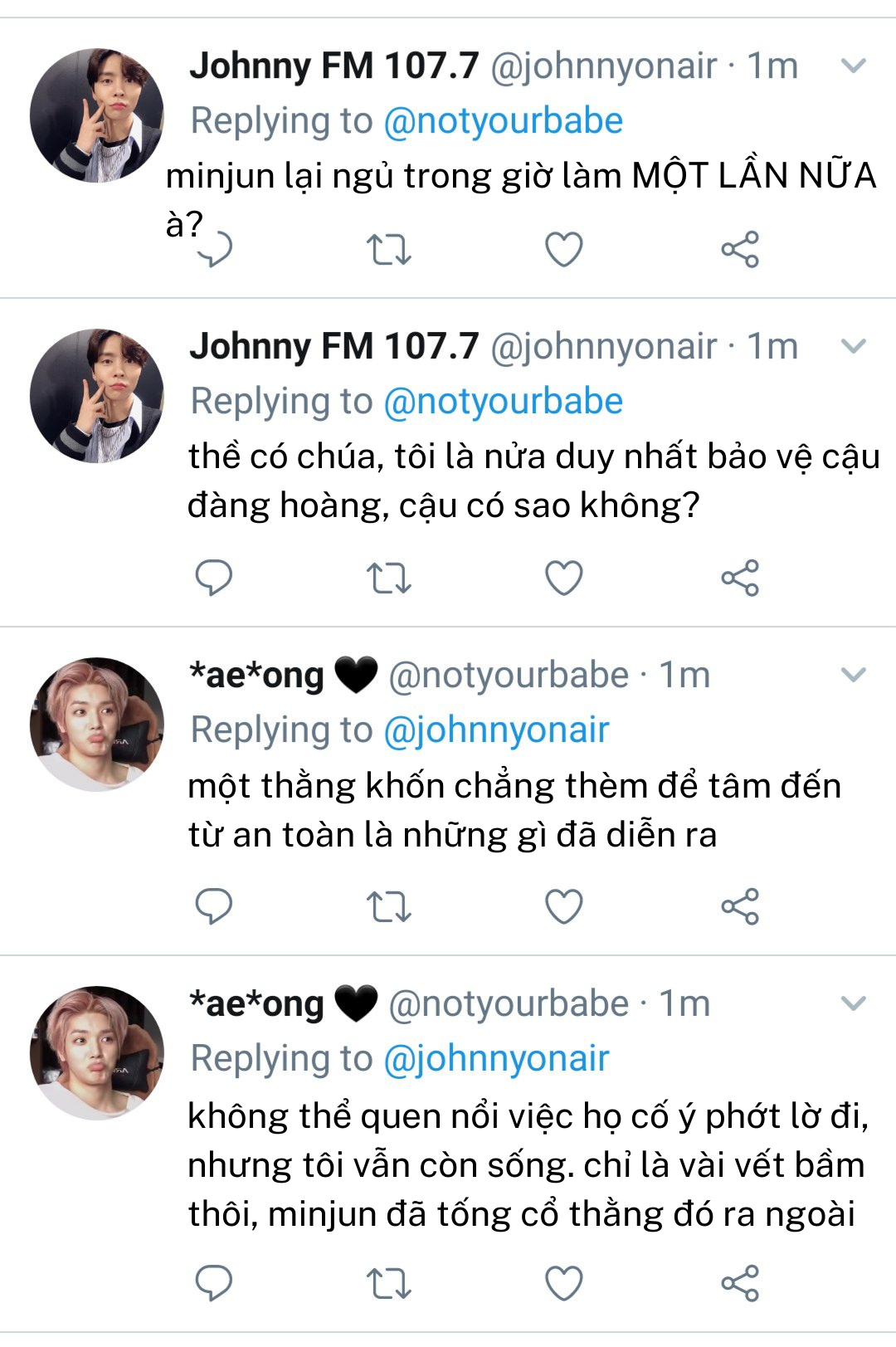Share the last *ae*ong tweet
The height and width of the screenshot is (1347, 896).
pos(739,1283)
